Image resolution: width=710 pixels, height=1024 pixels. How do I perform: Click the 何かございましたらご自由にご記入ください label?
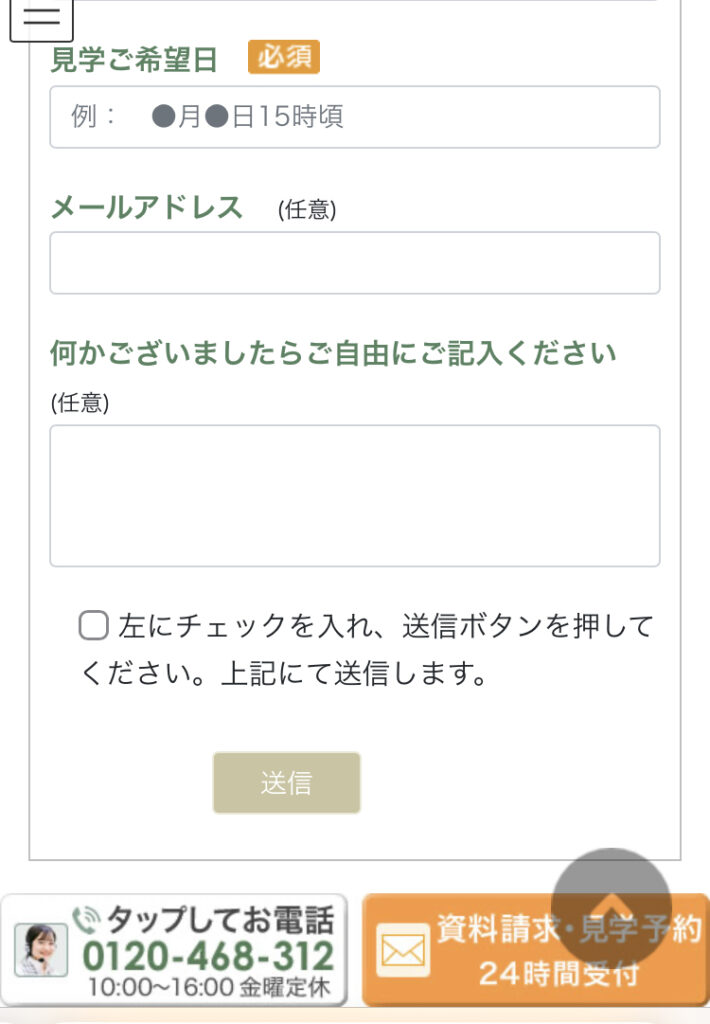coord(333,353)
